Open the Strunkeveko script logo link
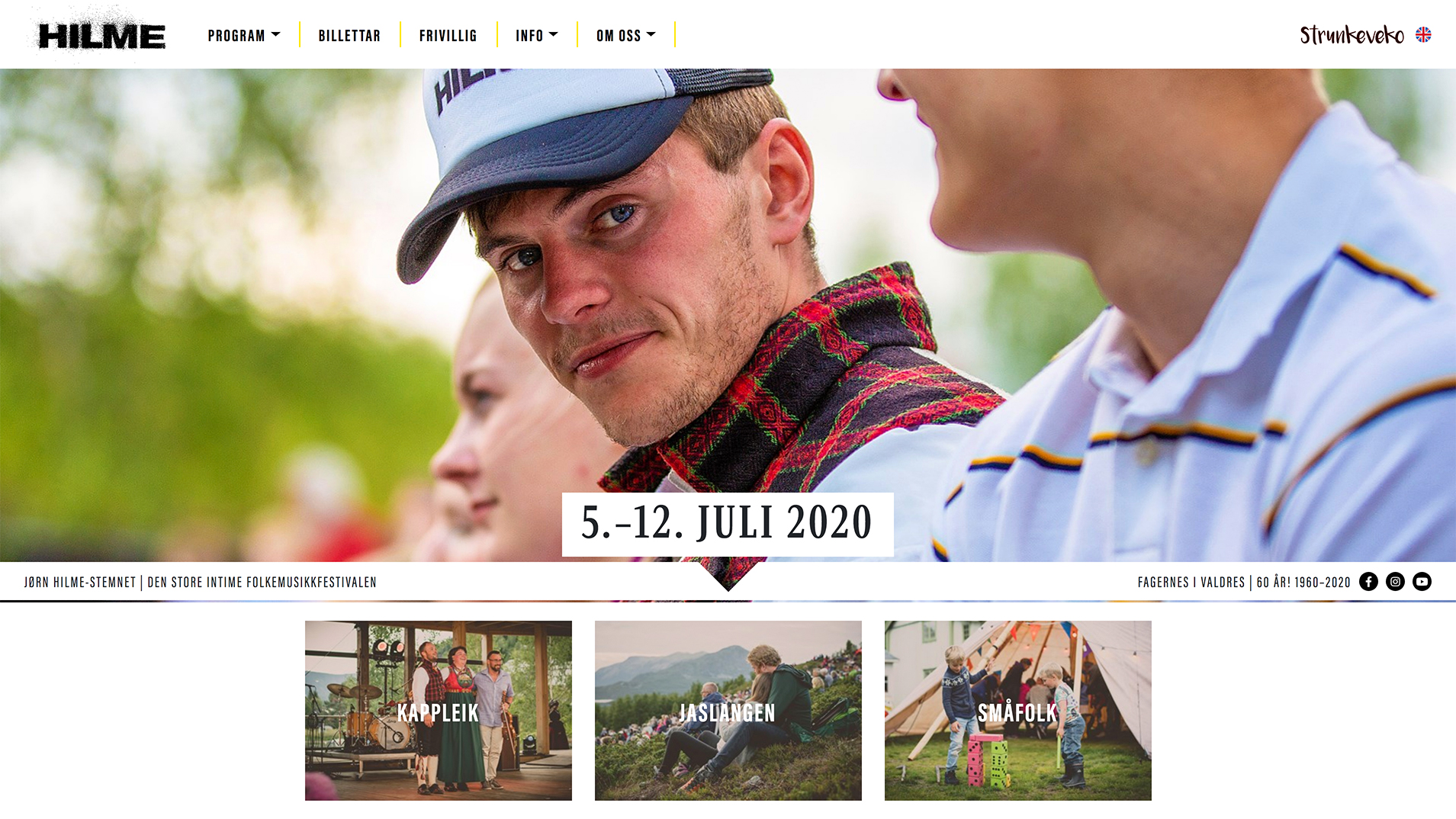 point(1352,35)
